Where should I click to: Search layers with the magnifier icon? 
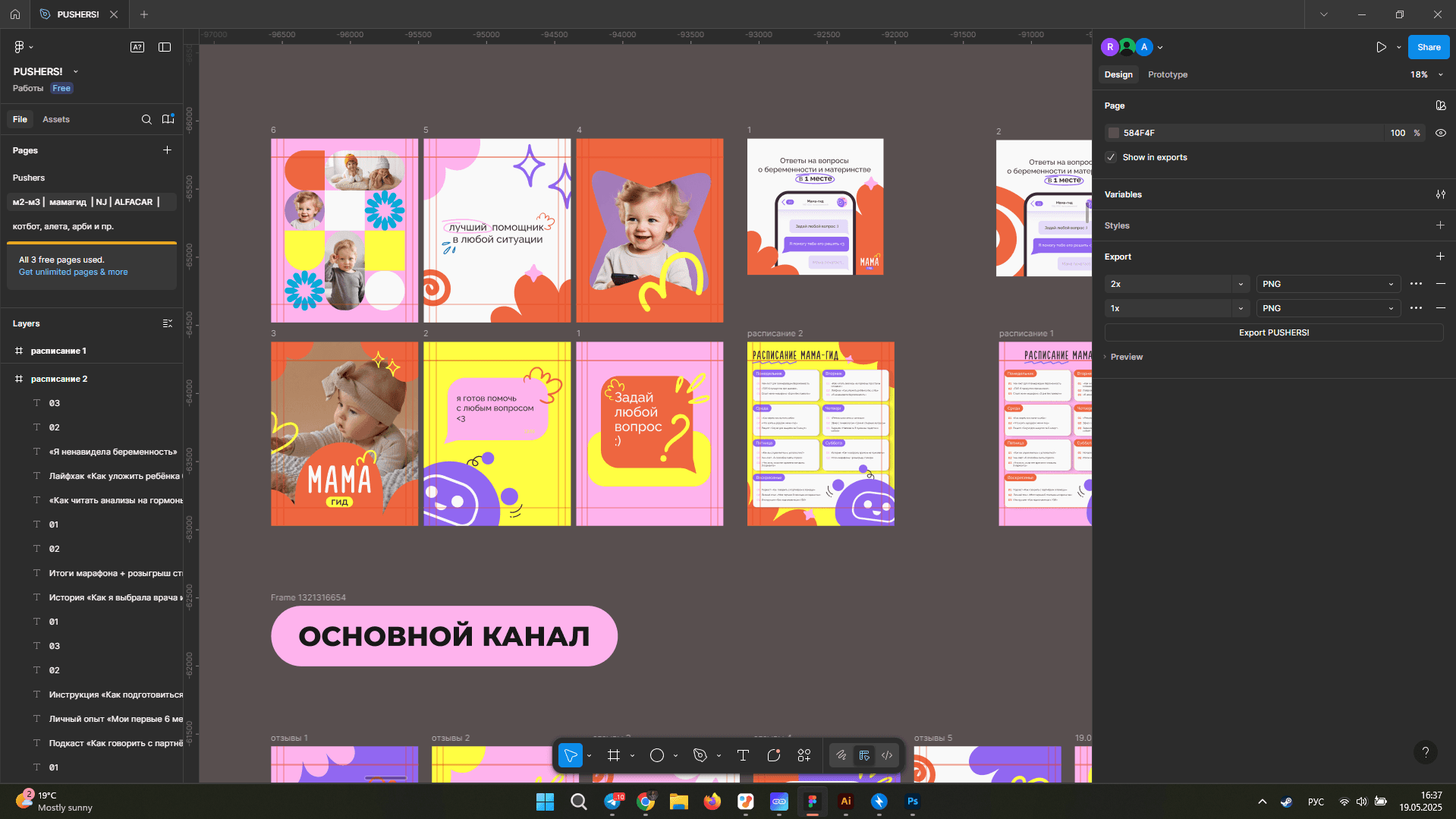pos(146,119)
